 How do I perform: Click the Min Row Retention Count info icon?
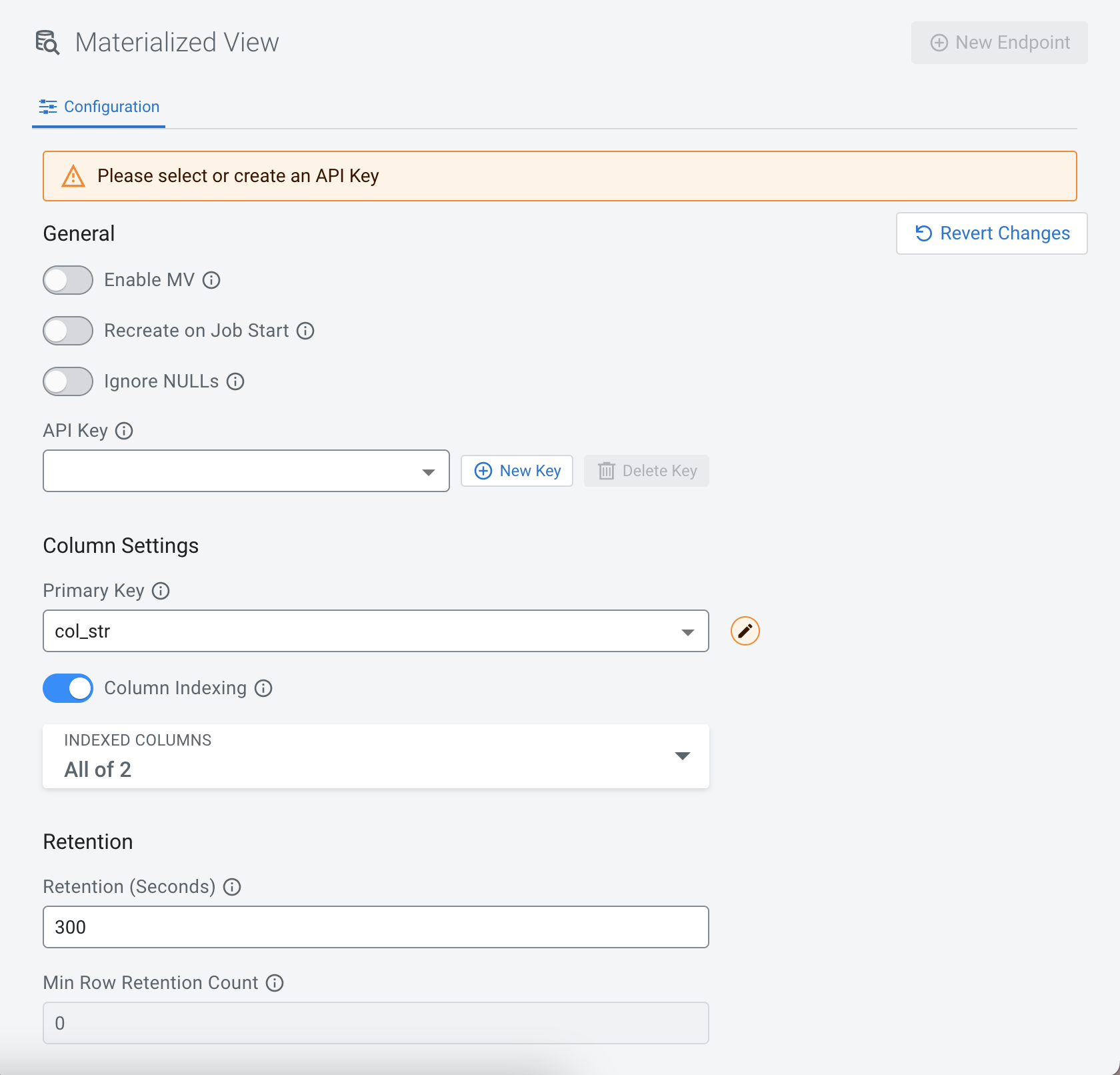275,983
